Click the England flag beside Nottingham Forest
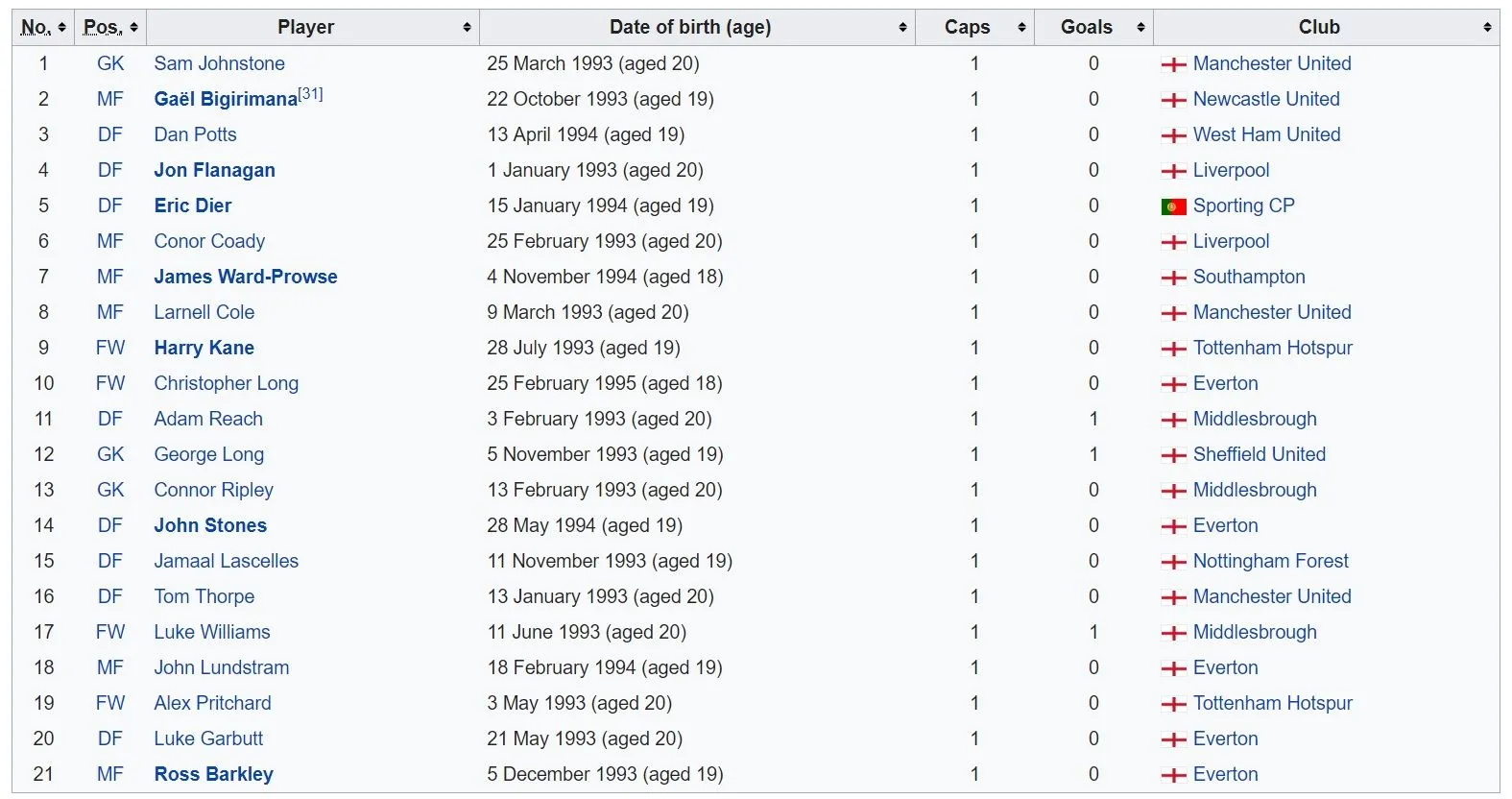This screenshot has width=1512, height=799. (1173, 562)
